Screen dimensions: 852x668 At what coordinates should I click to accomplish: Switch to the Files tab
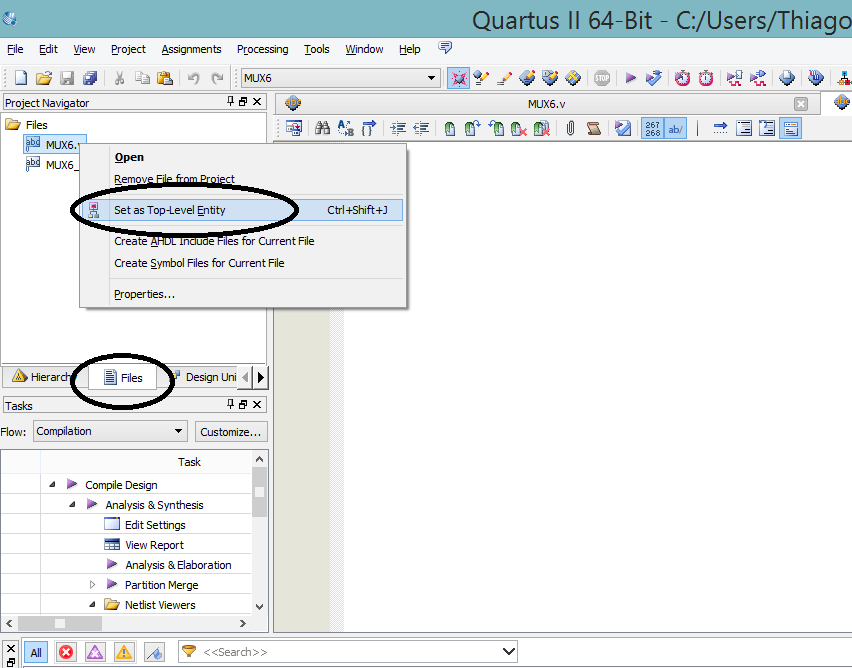tap(123, 377)
